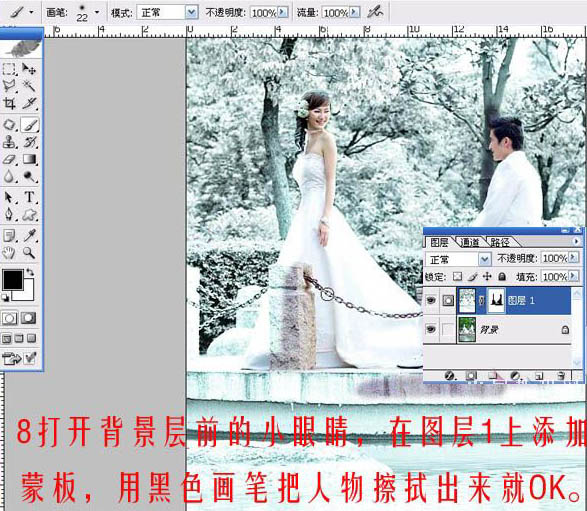Select the Horizontal Type tool
Viewport: 587px width, 511px height.
[x=30, y=197]
